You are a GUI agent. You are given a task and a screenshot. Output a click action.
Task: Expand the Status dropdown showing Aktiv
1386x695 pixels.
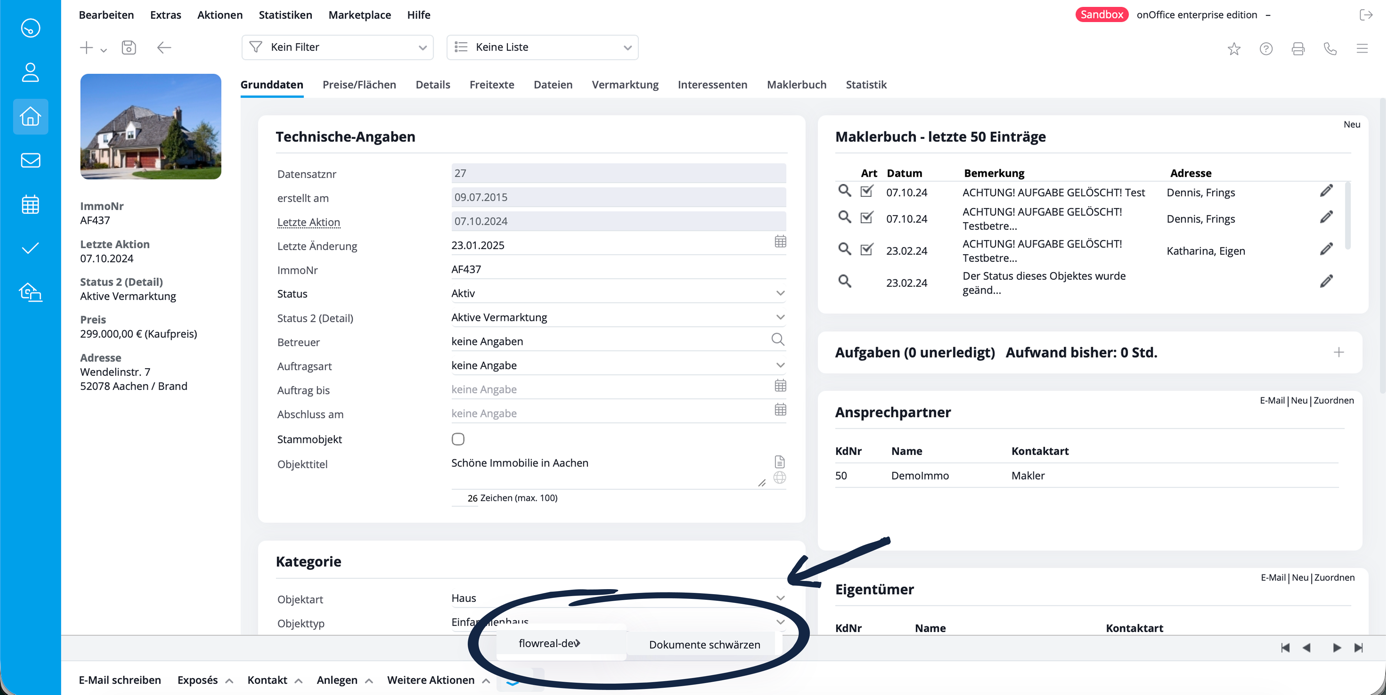tap(617, 294)
